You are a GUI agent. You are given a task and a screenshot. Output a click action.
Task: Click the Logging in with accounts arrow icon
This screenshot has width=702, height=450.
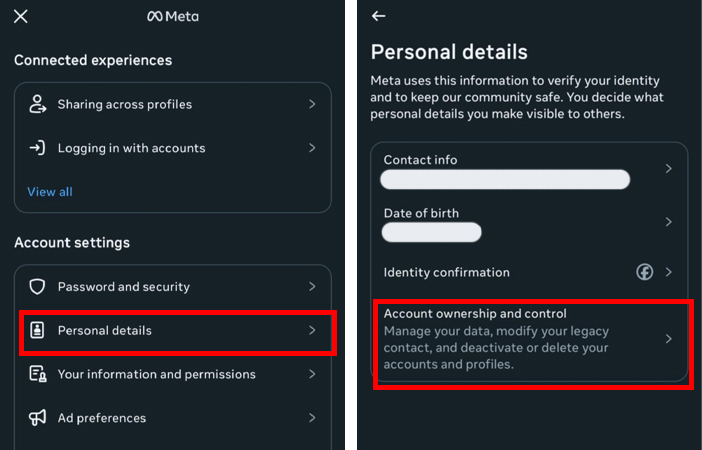pos(37,148)
